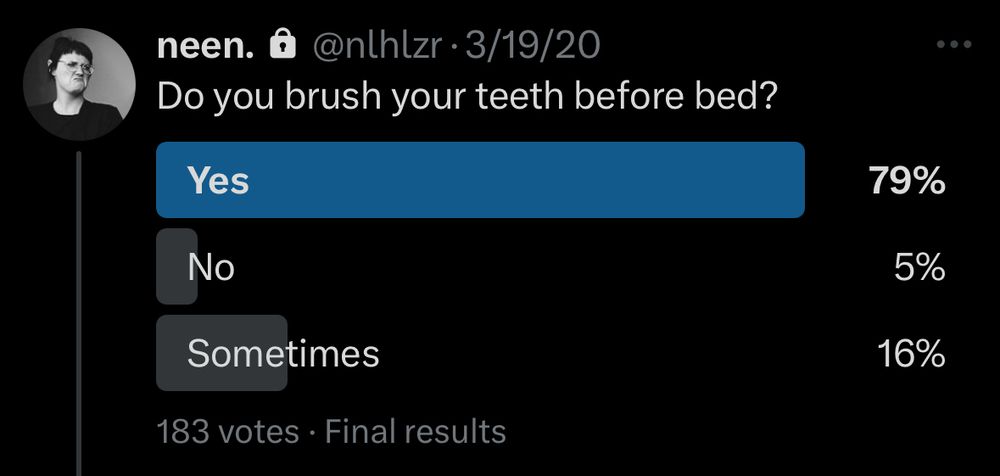Screen dimensions: 1000x476
Task: Click the gray Sometimes percentage bar
Action: [x=222, y=353]
